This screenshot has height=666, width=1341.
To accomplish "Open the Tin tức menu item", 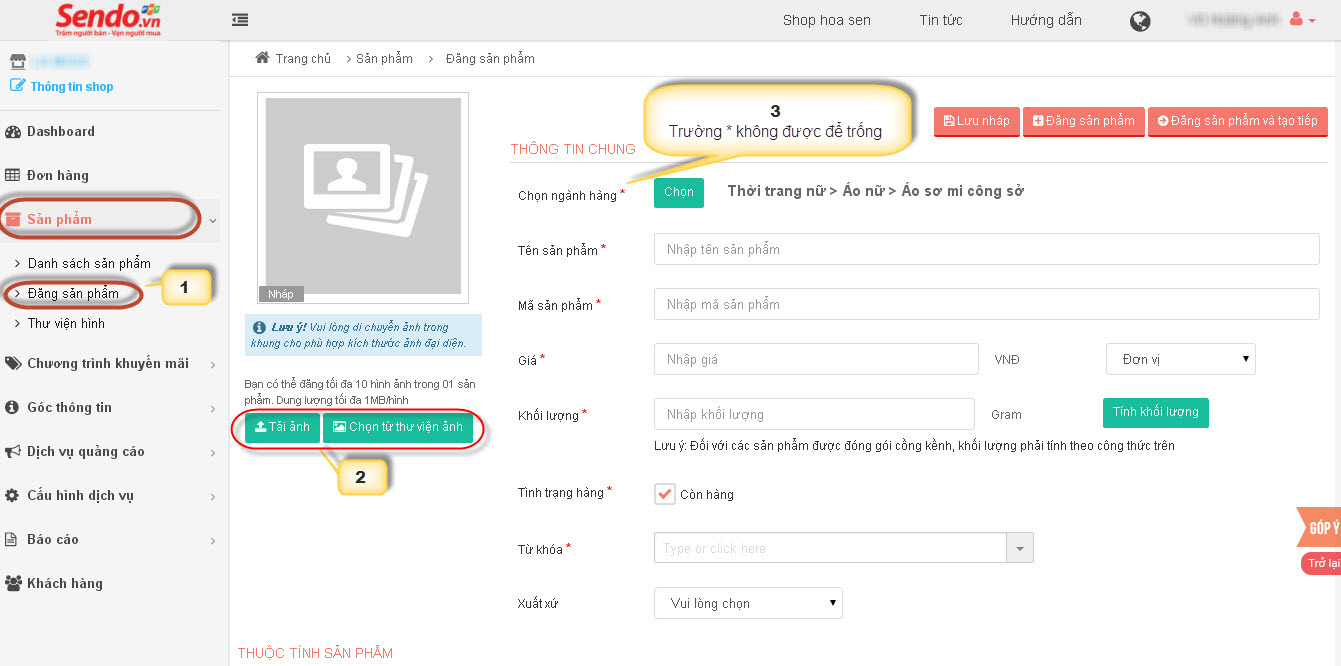I will tap(940, 20).
